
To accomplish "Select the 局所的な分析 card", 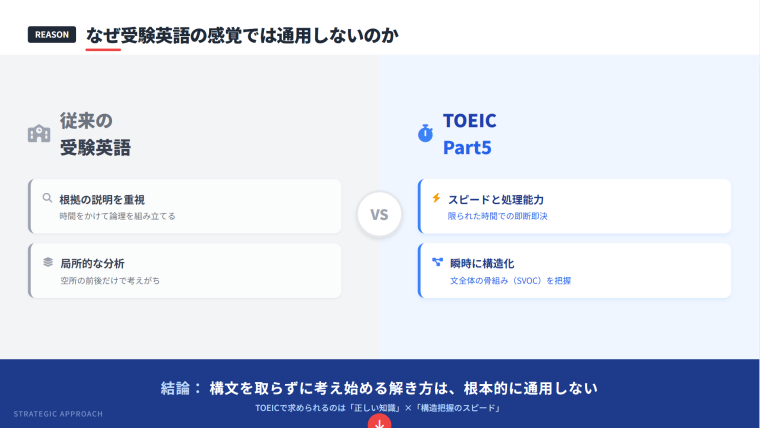I will pyautogui.click(x=186, y=270).
